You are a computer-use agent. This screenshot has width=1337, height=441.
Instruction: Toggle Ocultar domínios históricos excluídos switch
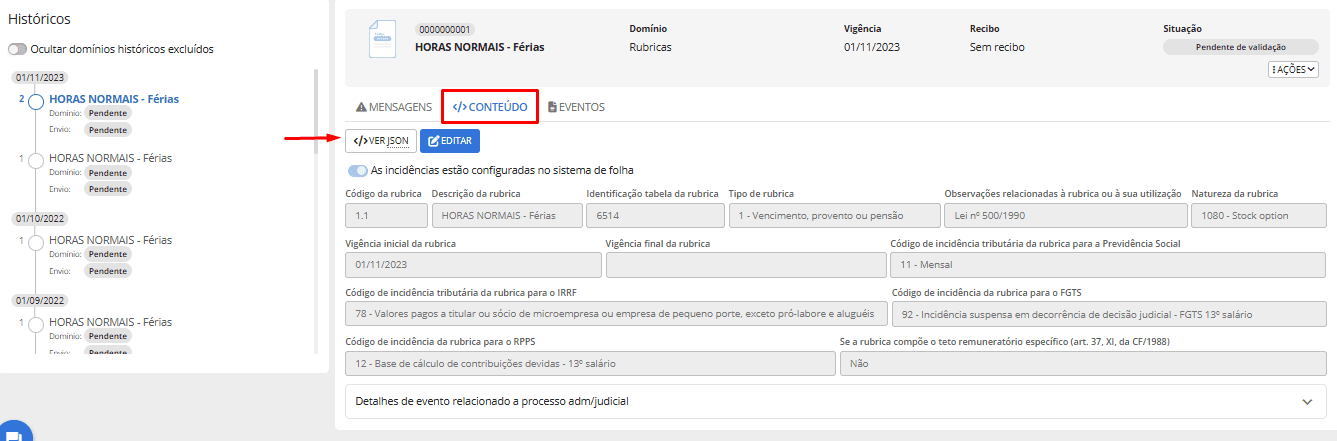coord(17,49)
